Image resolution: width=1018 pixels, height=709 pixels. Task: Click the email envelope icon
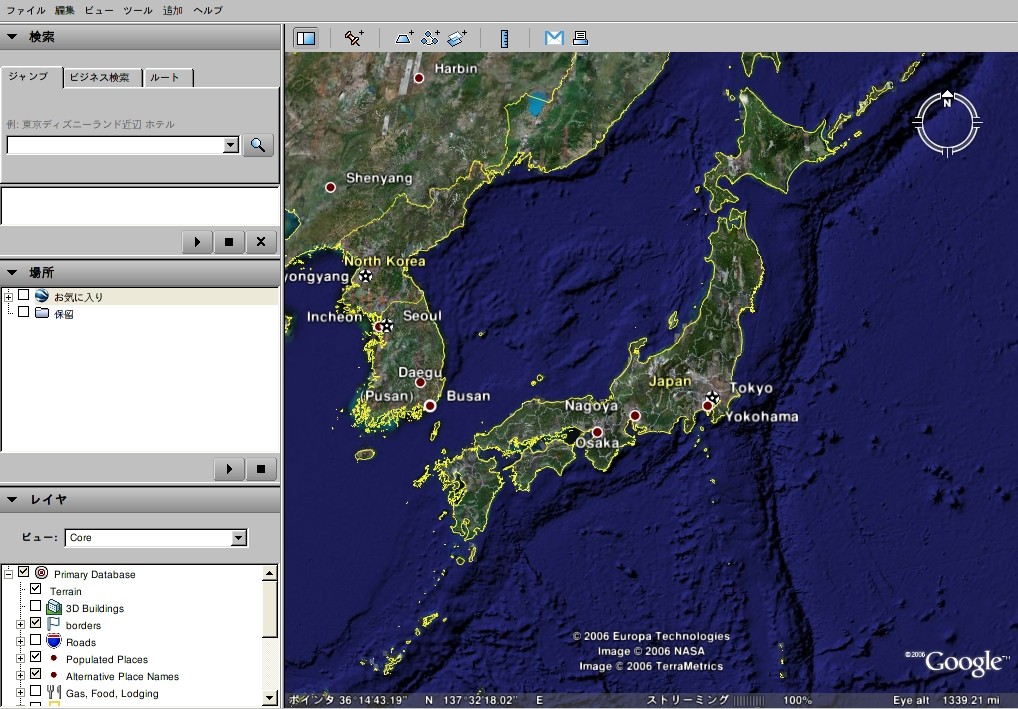[554, 38]
